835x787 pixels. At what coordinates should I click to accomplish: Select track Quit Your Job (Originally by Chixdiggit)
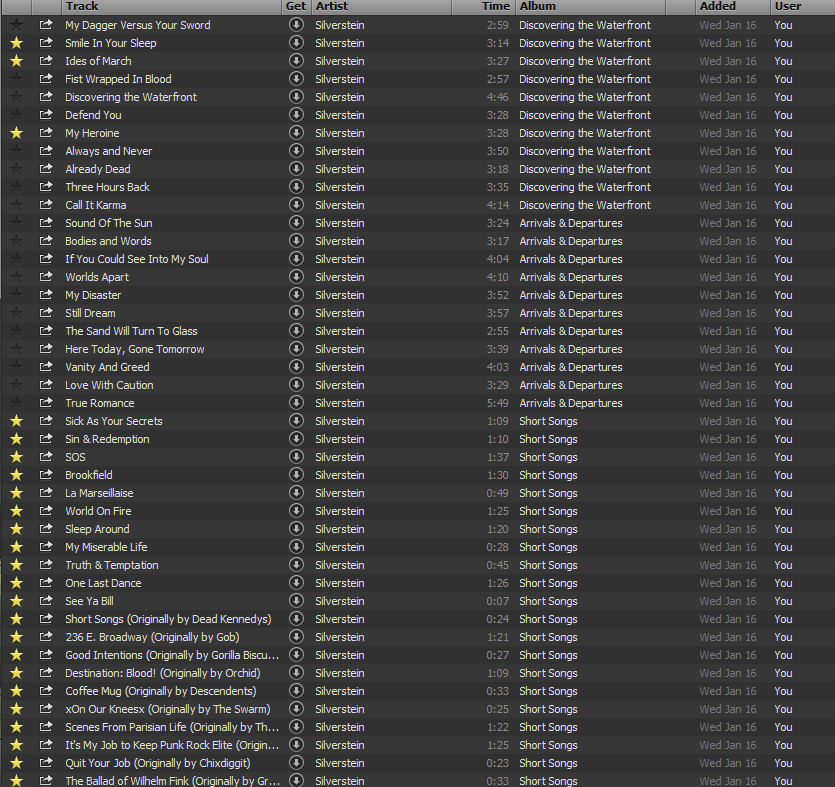[158, 763]
